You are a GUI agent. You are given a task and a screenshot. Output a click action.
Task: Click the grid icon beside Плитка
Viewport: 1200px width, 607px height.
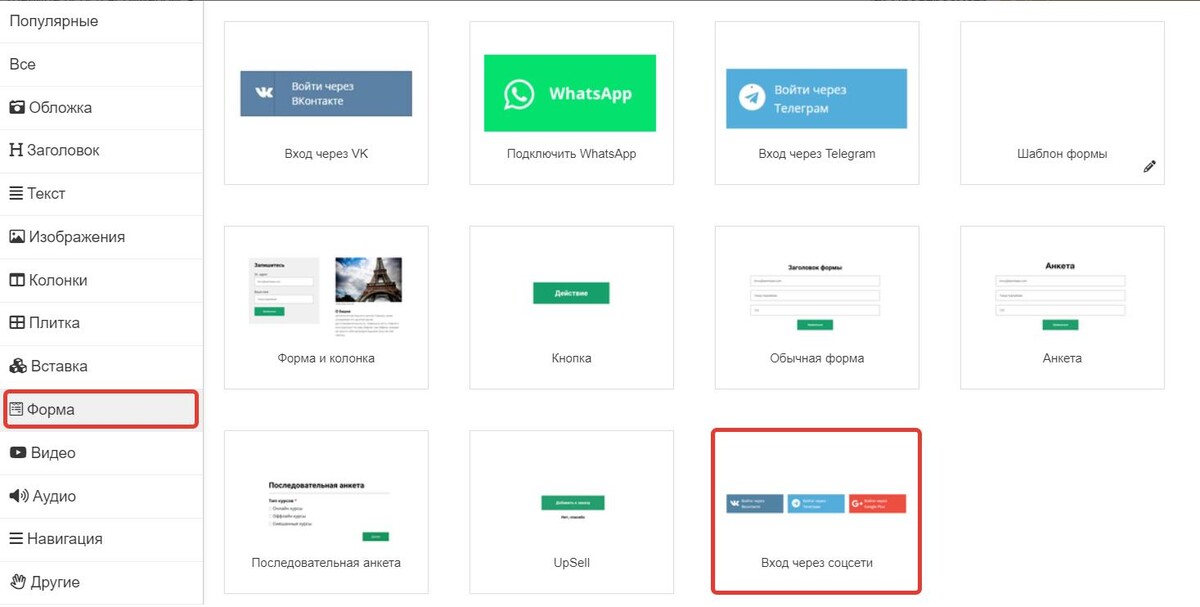(x=17, y=323)
